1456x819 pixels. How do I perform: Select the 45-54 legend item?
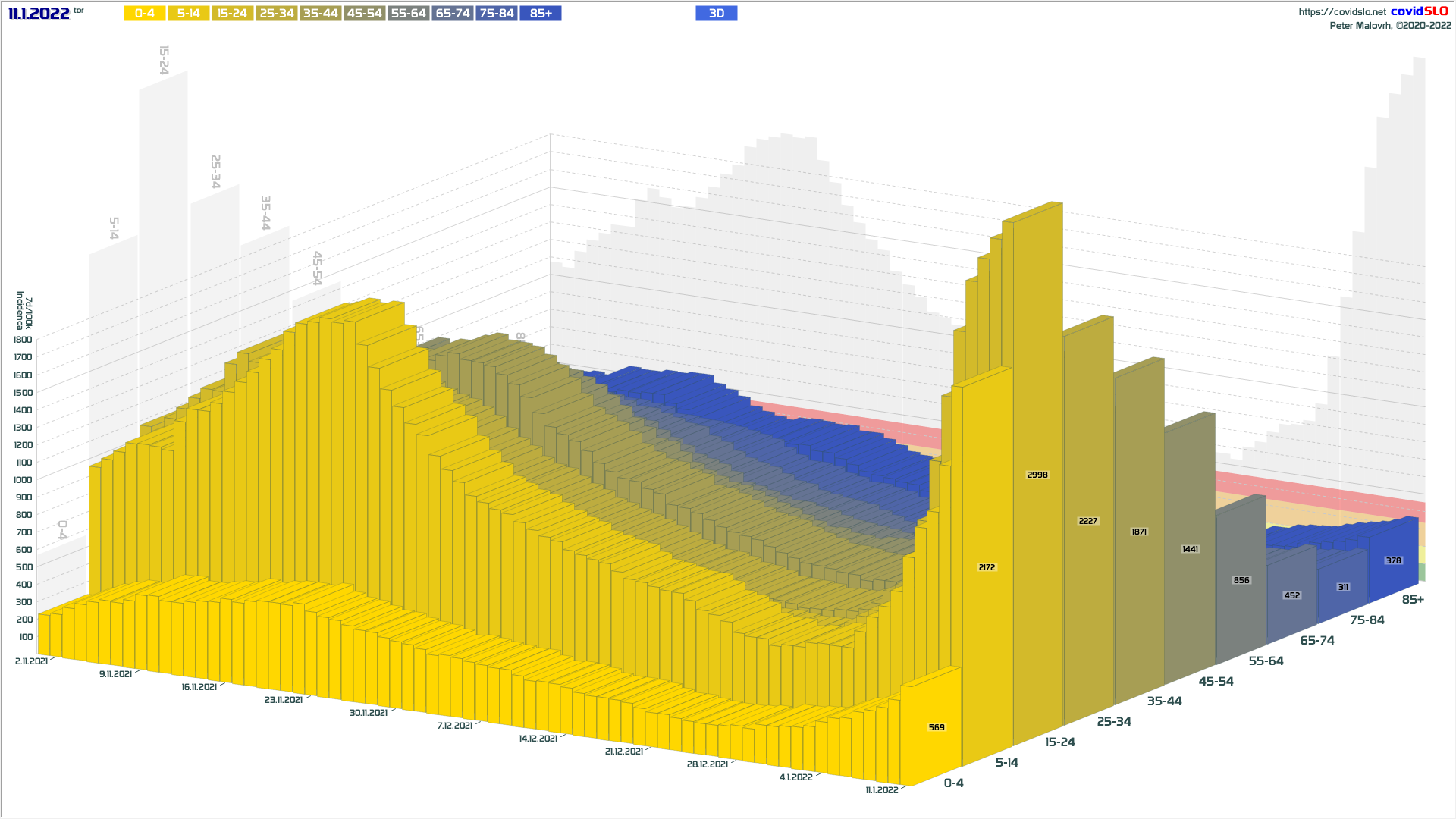tap(364, 14)
